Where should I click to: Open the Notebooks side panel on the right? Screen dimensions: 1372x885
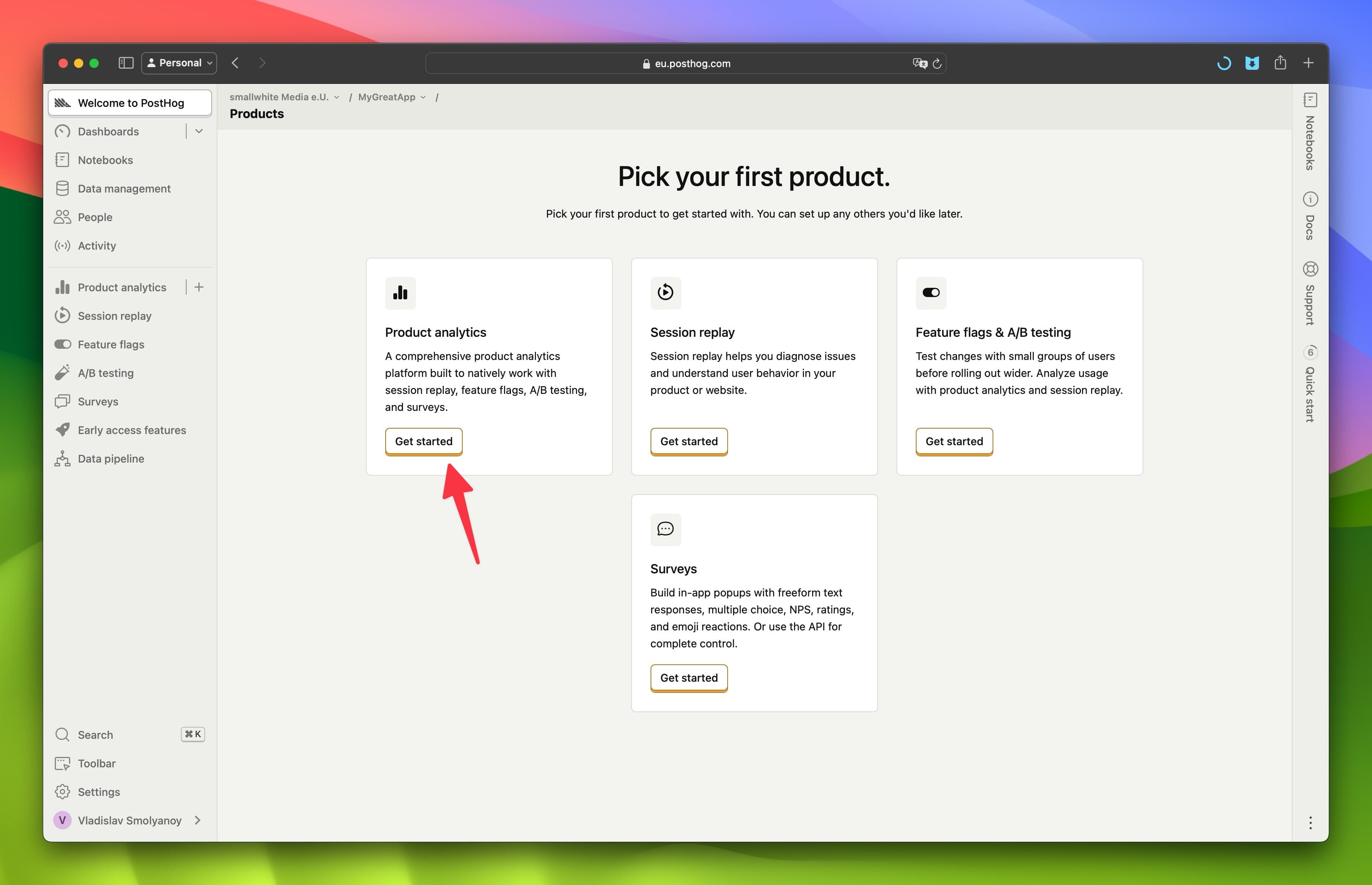[x=1310, y=132]
